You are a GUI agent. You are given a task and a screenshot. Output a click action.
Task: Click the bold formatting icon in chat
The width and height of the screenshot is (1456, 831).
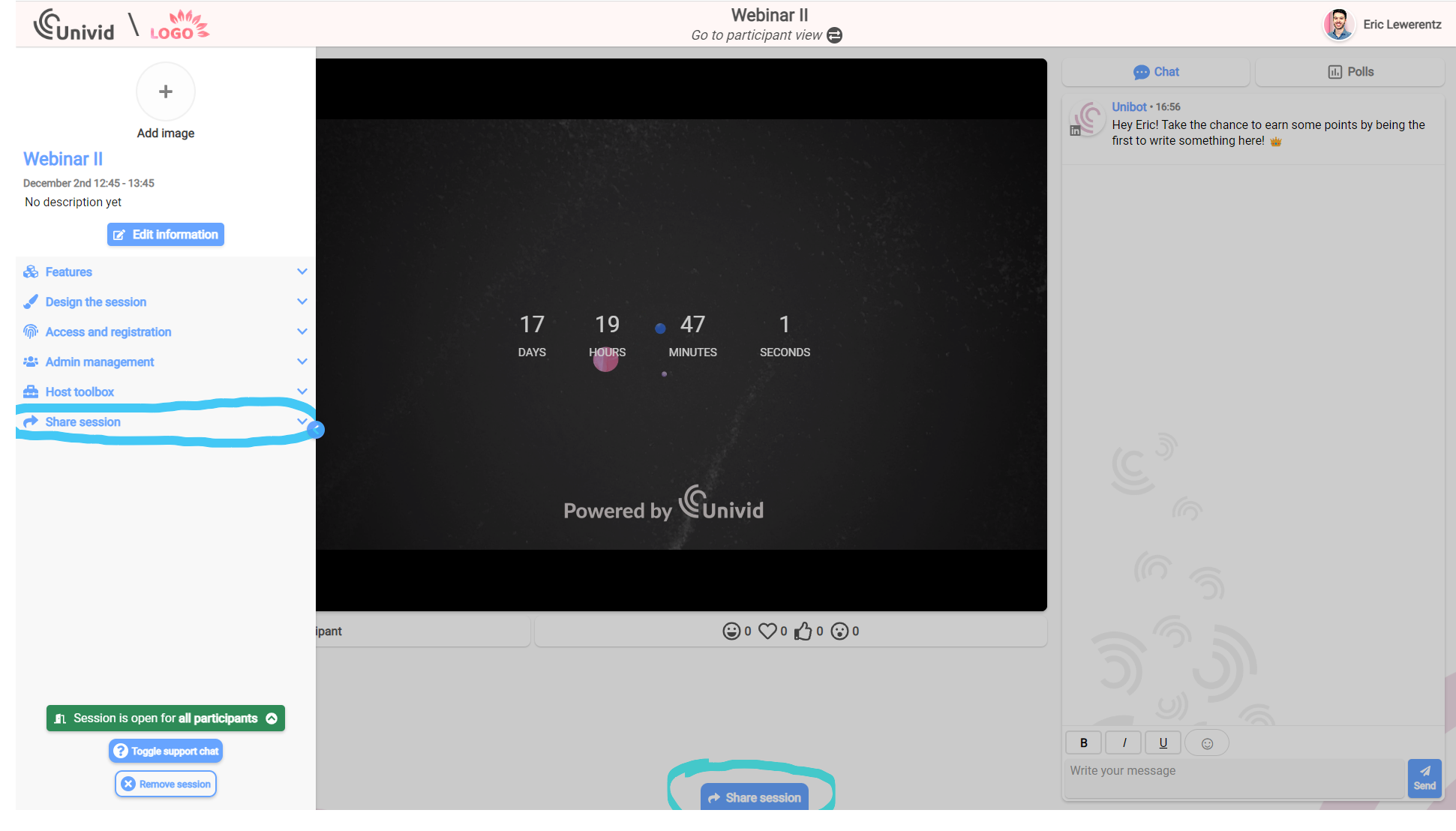click(x=1083, y=742)
